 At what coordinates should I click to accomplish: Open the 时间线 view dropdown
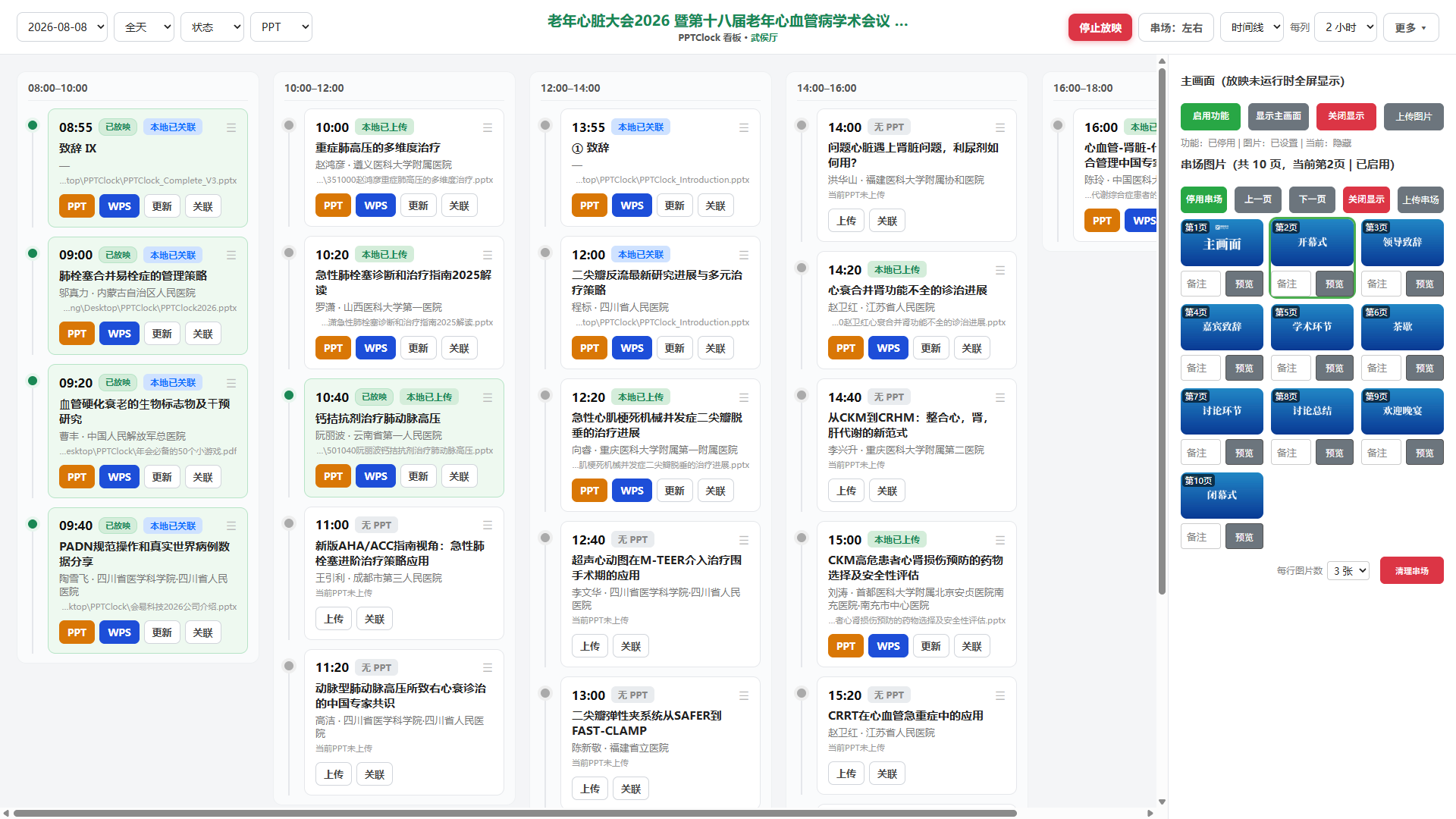(x=1252, y=27)
